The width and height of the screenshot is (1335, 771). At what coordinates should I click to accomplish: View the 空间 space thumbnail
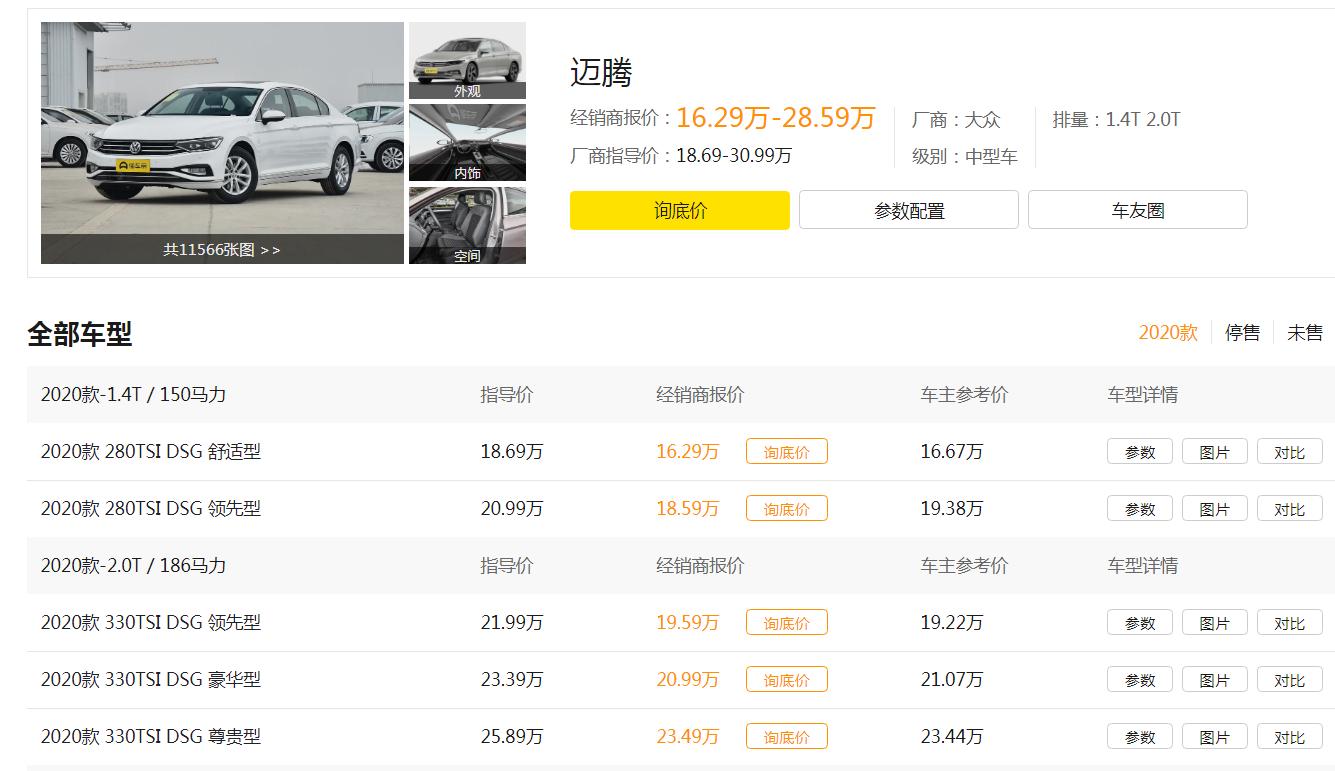click(x=467, y=225)
